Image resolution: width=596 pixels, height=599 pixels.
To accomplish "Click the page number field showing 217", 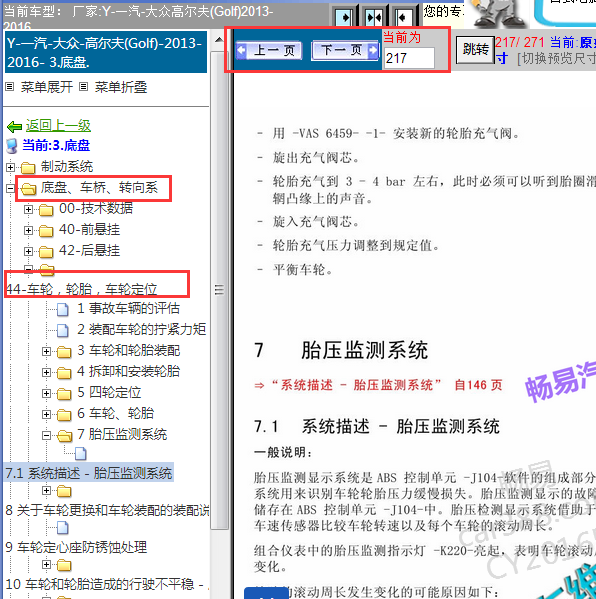I will [x=409, y=58].
